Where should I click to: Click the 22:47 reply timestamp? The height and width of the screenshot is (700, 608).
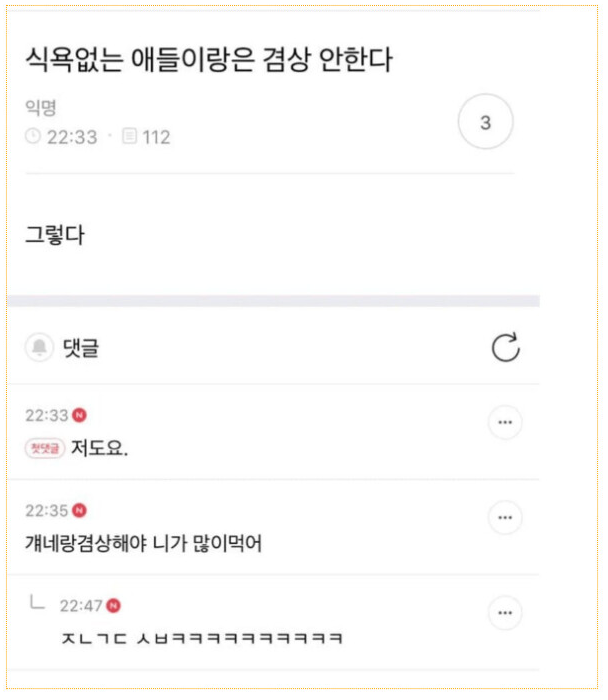[x=81, y=605]
